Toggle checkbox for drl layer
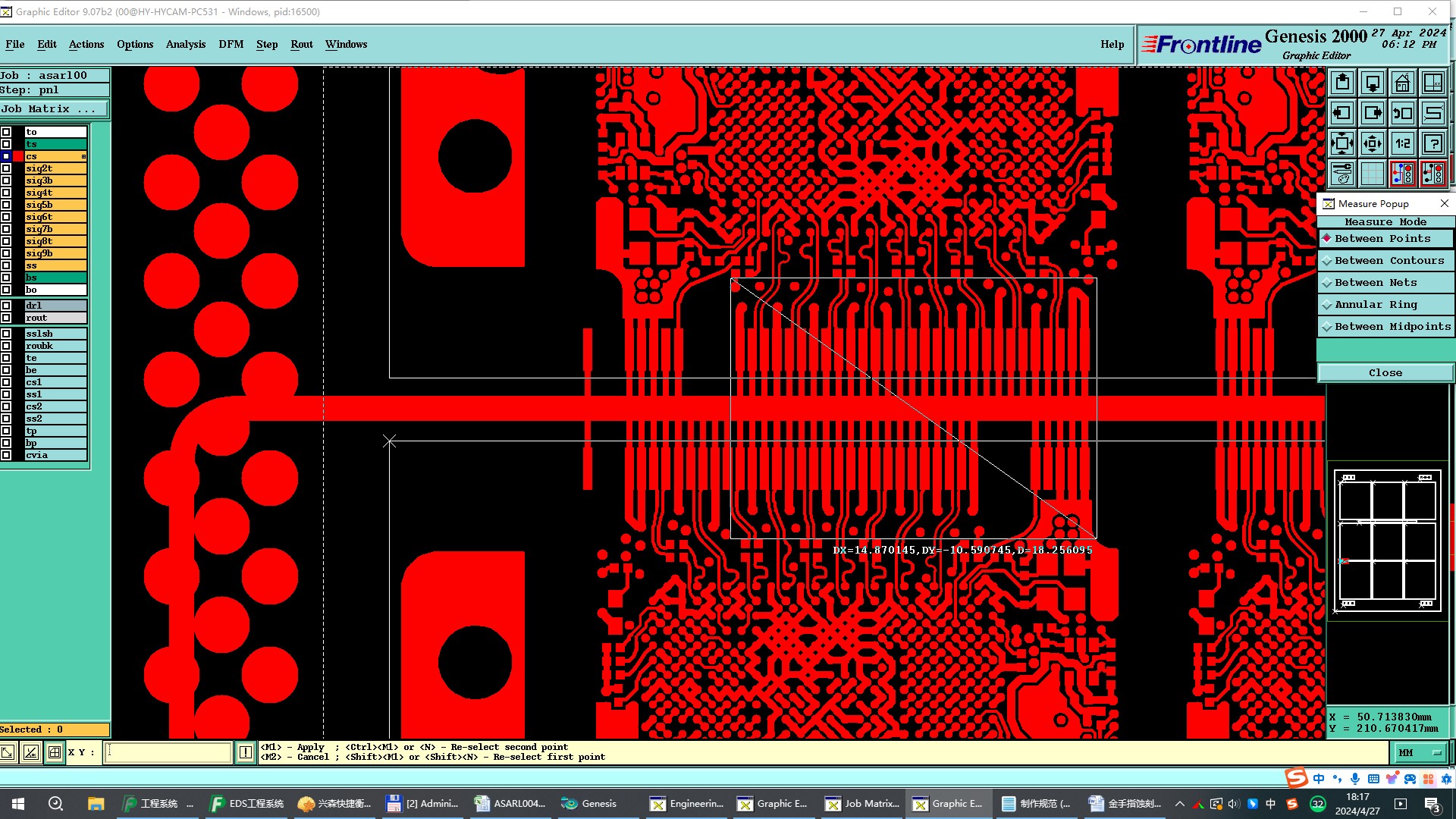Image resolution: width=1456 pixels, height=819 pixels. tap(6, 306)
